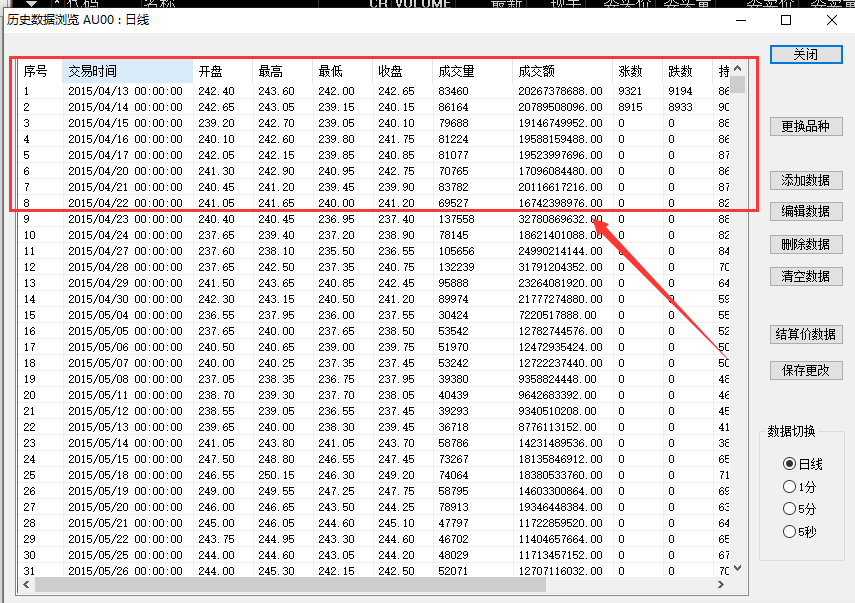Click the 250.15 high price cell

coord(276,475)
